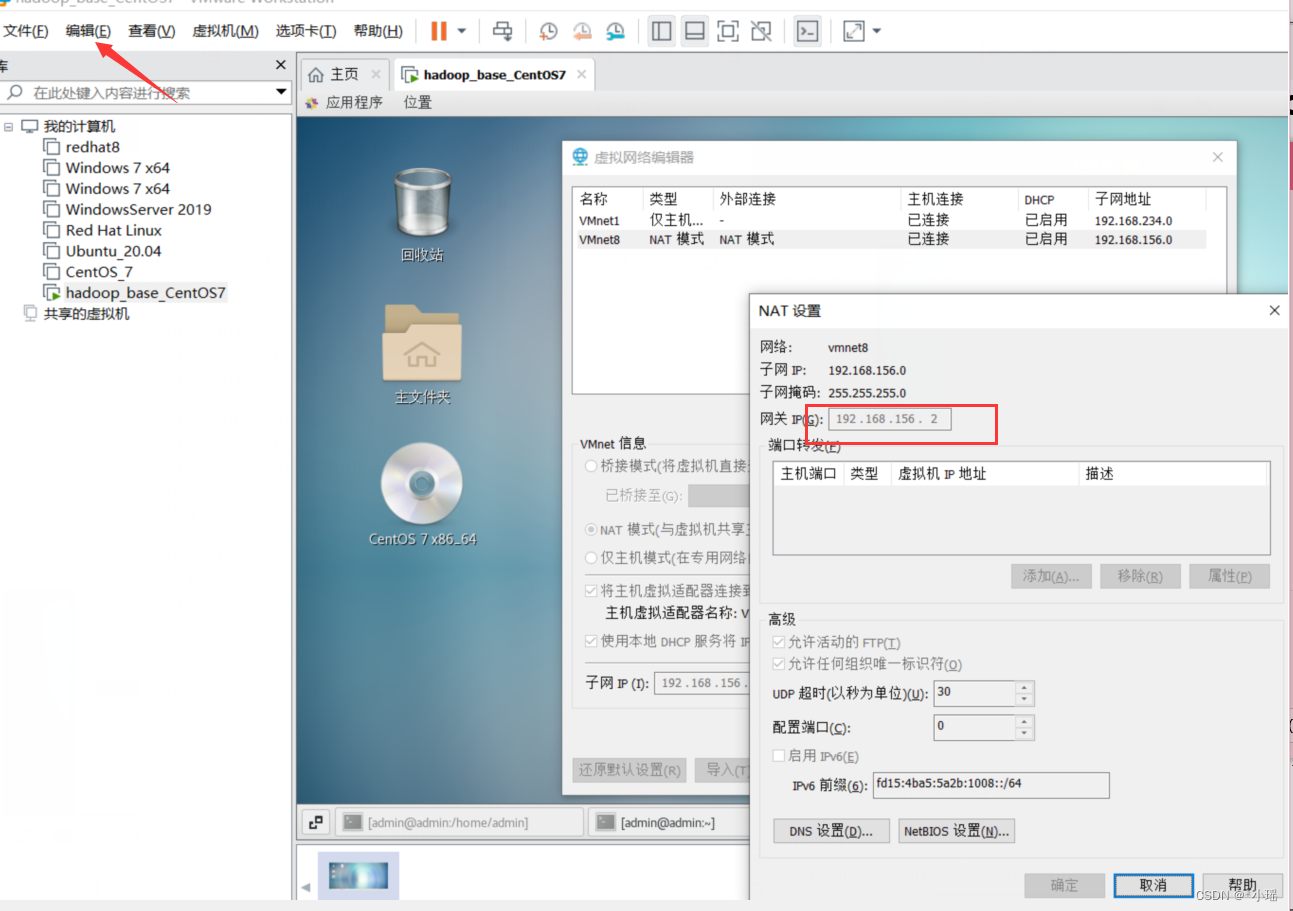Click the IPv6 前缀 input field
Screen dimensions: 1293x911
(991, 785)
